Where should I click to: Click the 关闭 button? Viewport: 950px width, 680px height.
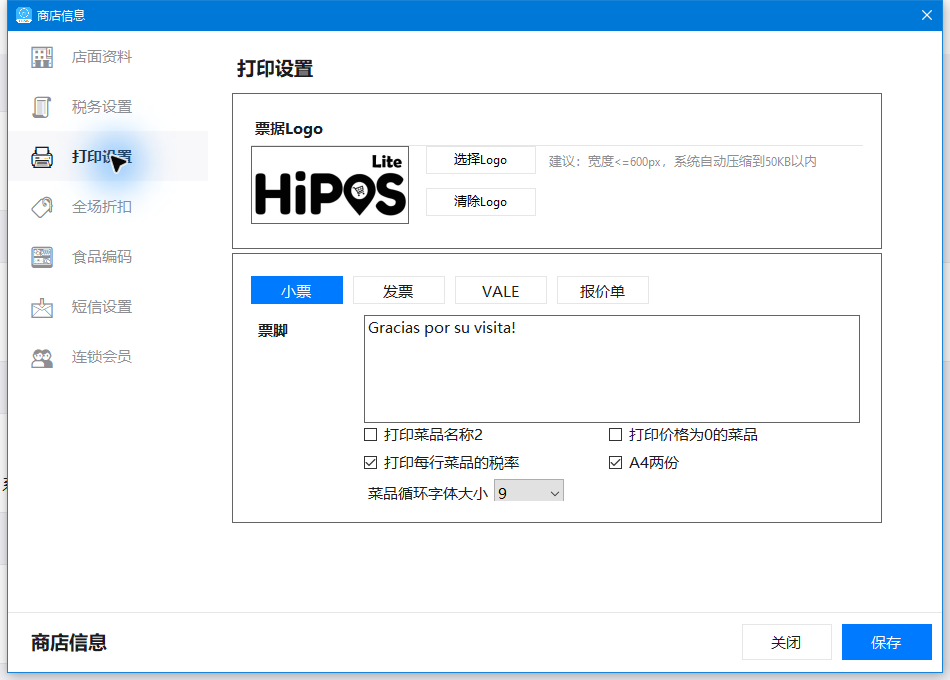(x=786, y=642)
